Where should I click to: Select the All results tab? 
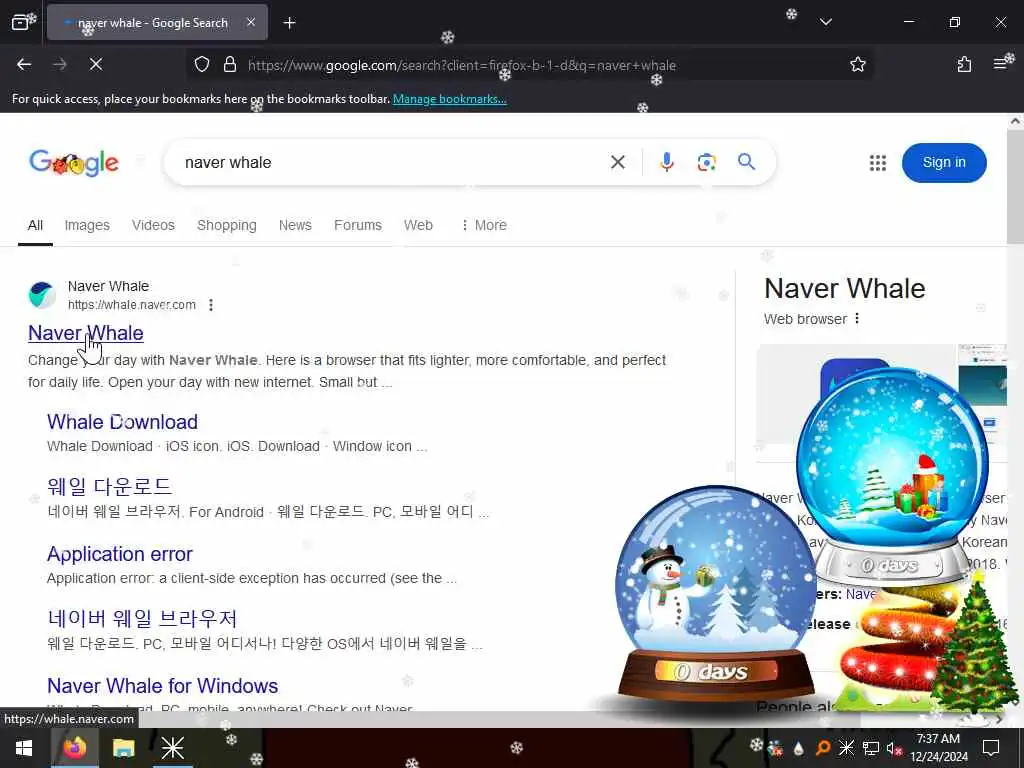tap(35, 225)
